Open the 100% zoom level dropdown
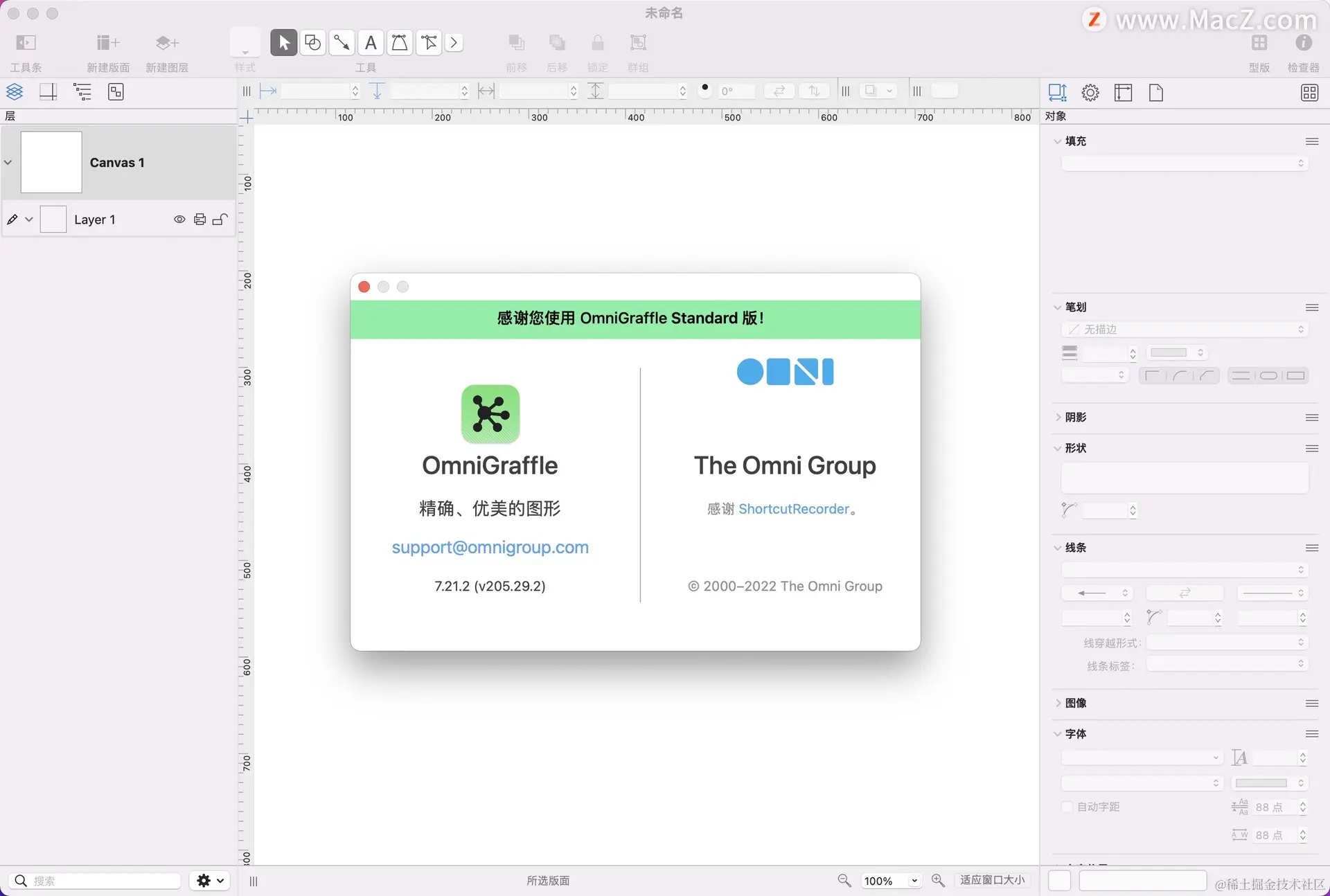This screenshot has width=1330, height=896. 914,881
